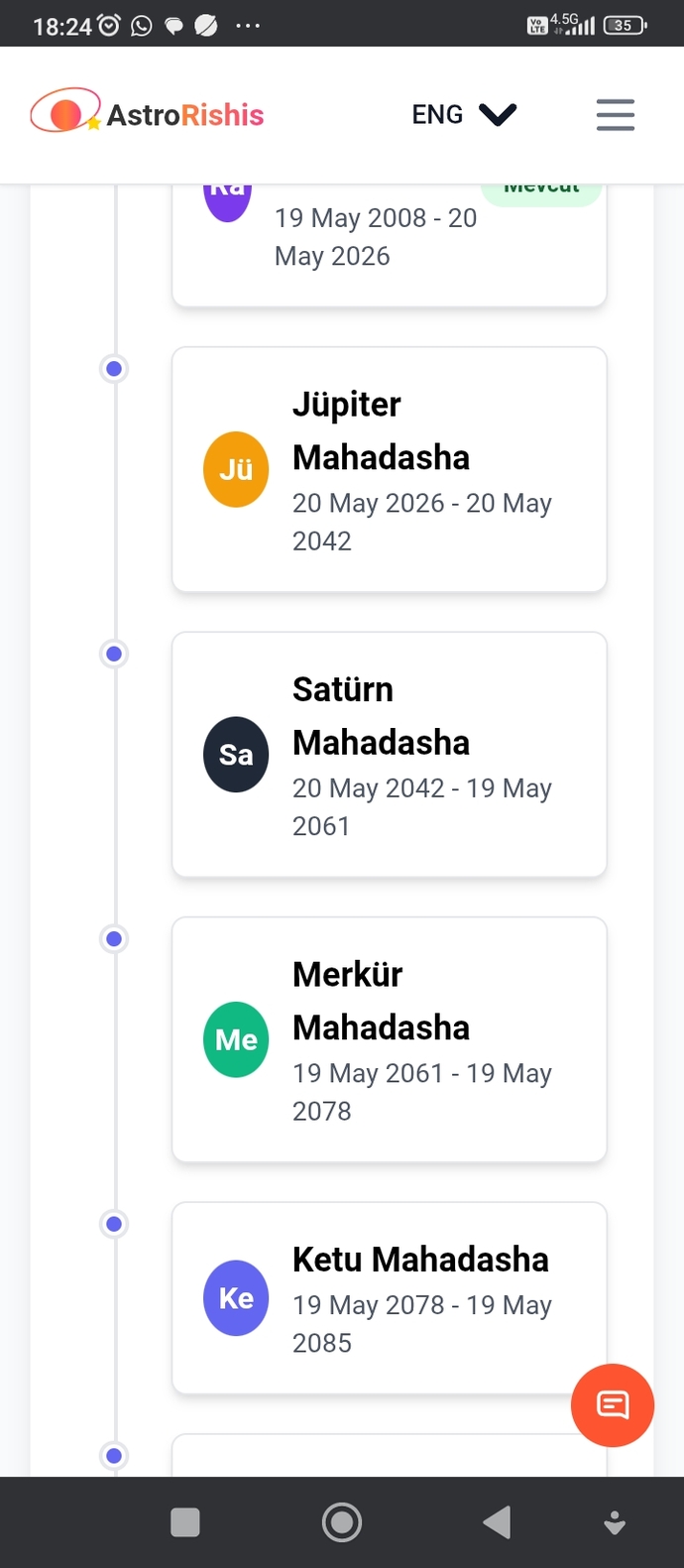This screenshot has height=1568, width=684.
Task: Click the chevron next to ENG
Action: (x=498, y=115)
